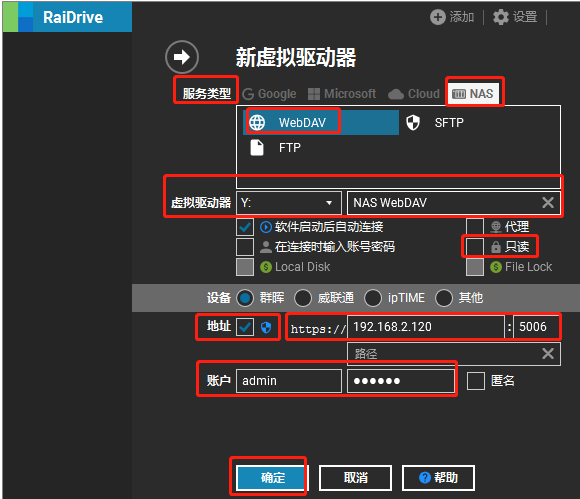
Task: Clear the 路径 field with its X
Action: point(548,353)
